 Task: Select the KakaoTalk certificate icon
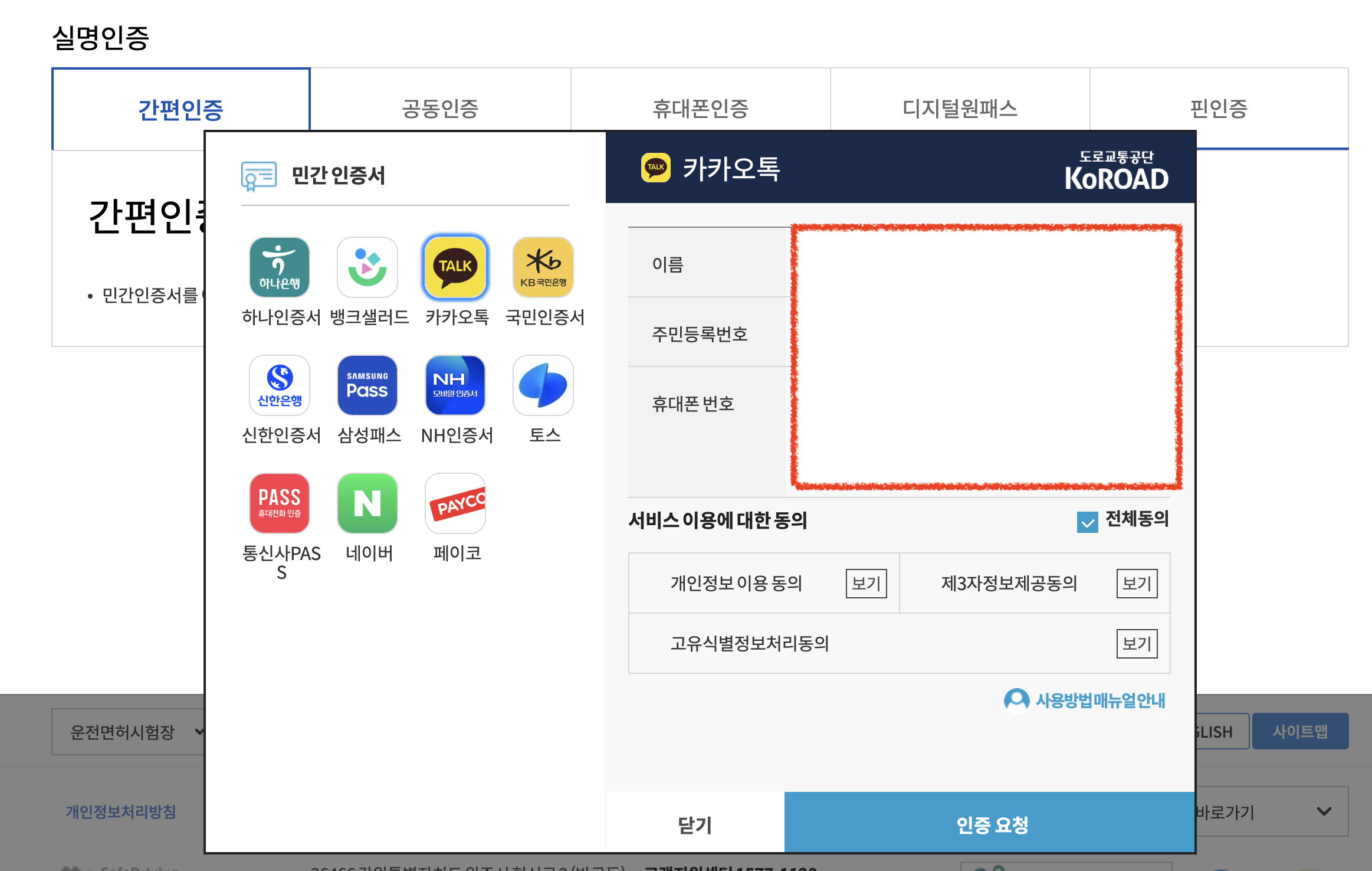coord(455,267)
